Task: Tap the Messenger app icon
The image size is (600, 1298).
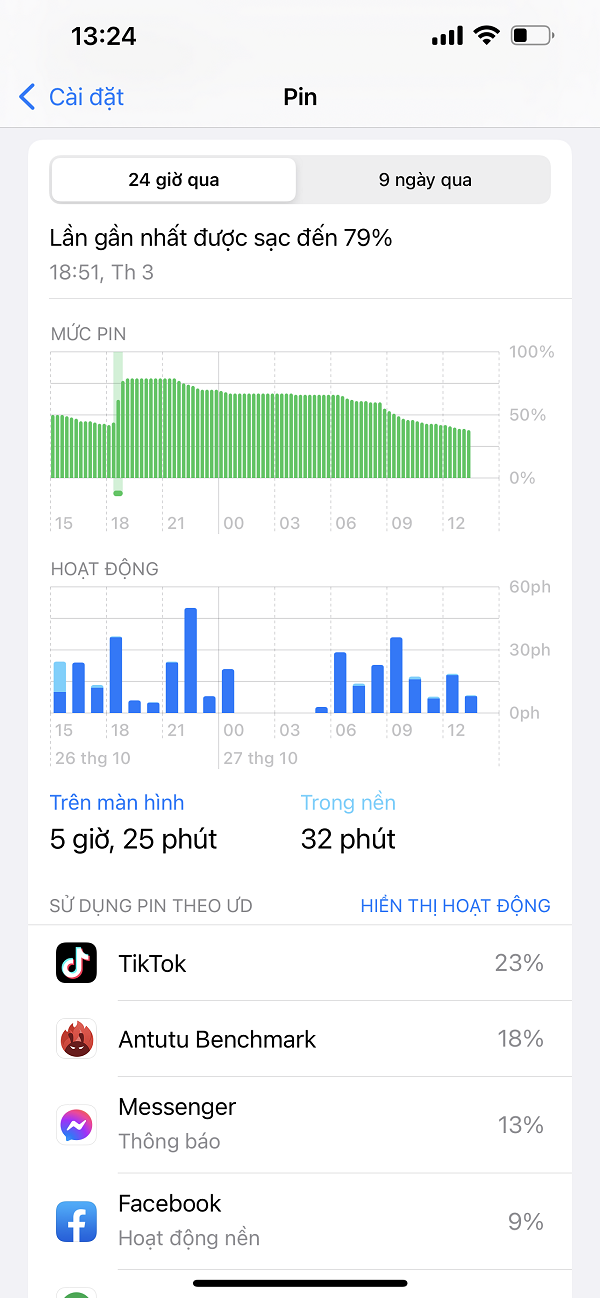Action: click(76, 1125)
